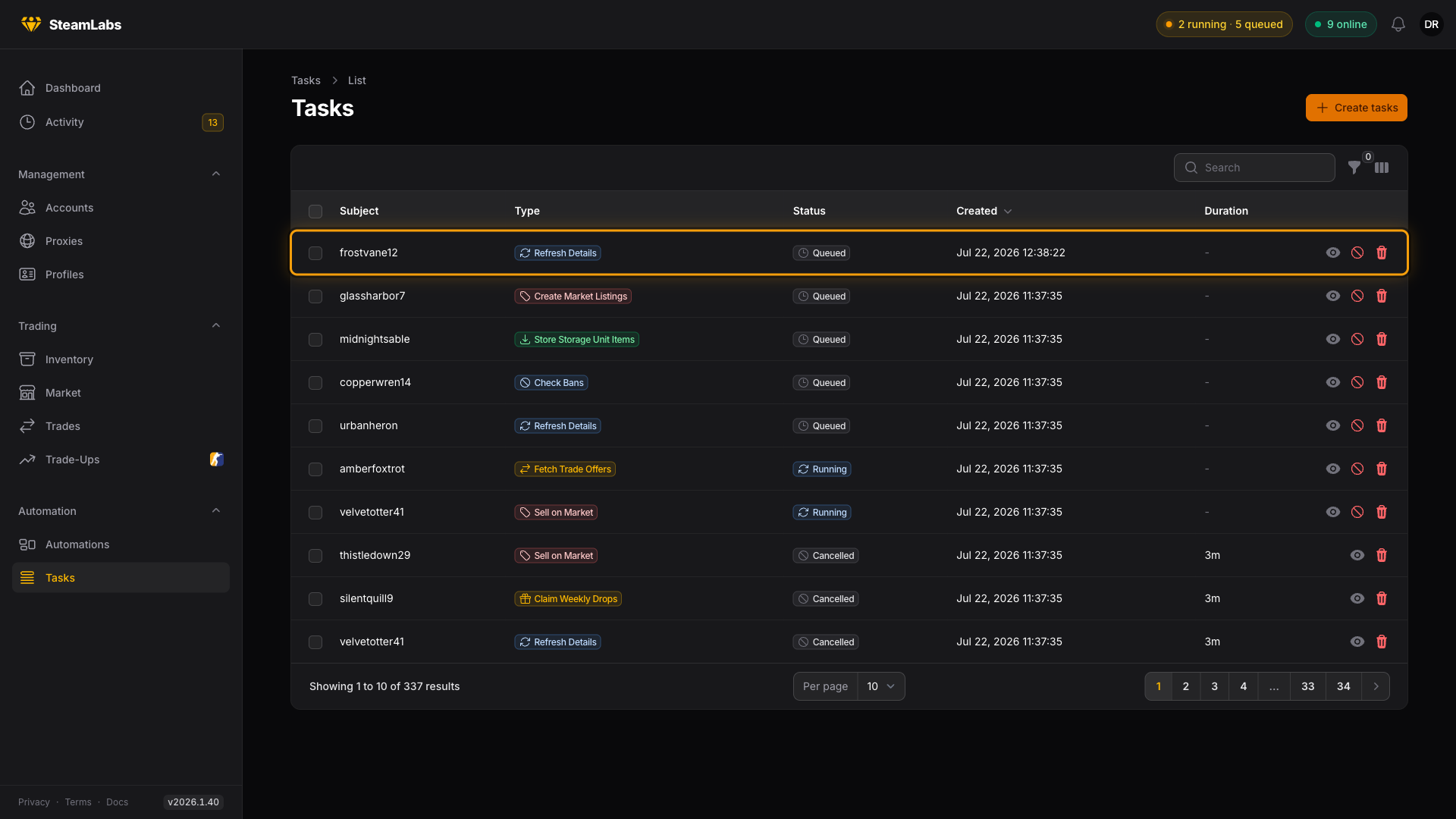
Task: Delete the frostvane12 task
Action: pos(1382,253)
